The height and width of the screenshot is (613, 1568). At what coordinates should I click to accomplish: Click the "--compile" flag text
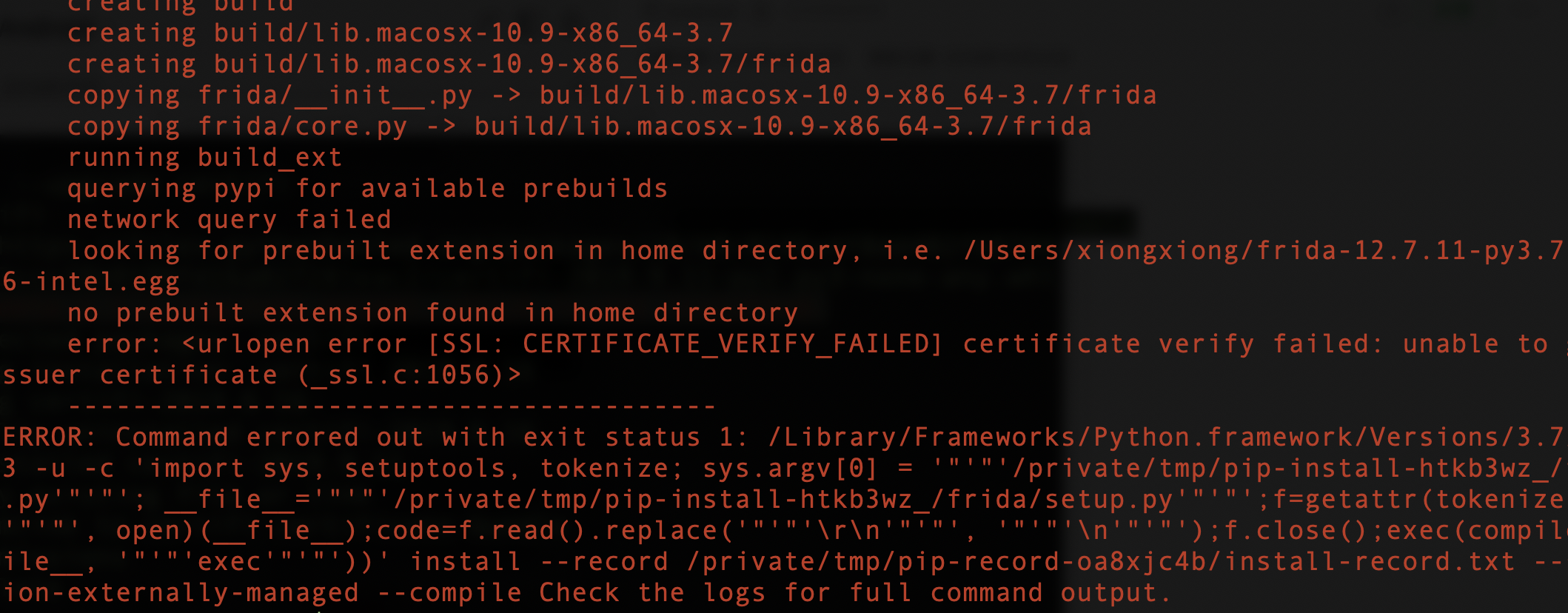pyautogui.click(x=449, y=593)
